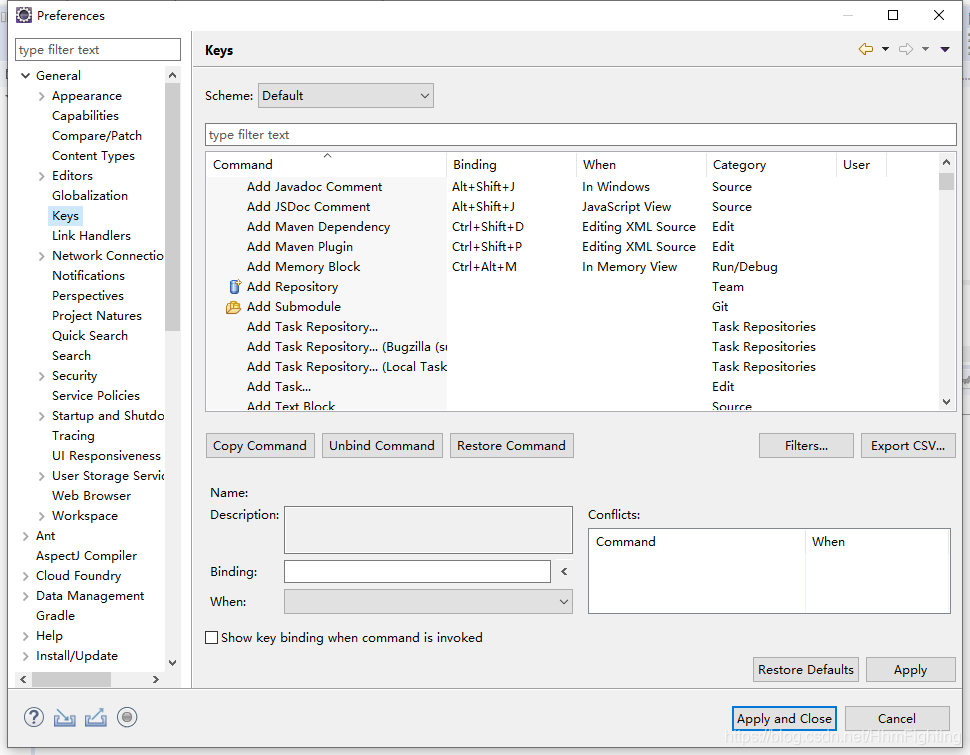Click the binding field helper arrow
Image resolution: width=970 pixels, height=755 pixels.
(564, 571)
